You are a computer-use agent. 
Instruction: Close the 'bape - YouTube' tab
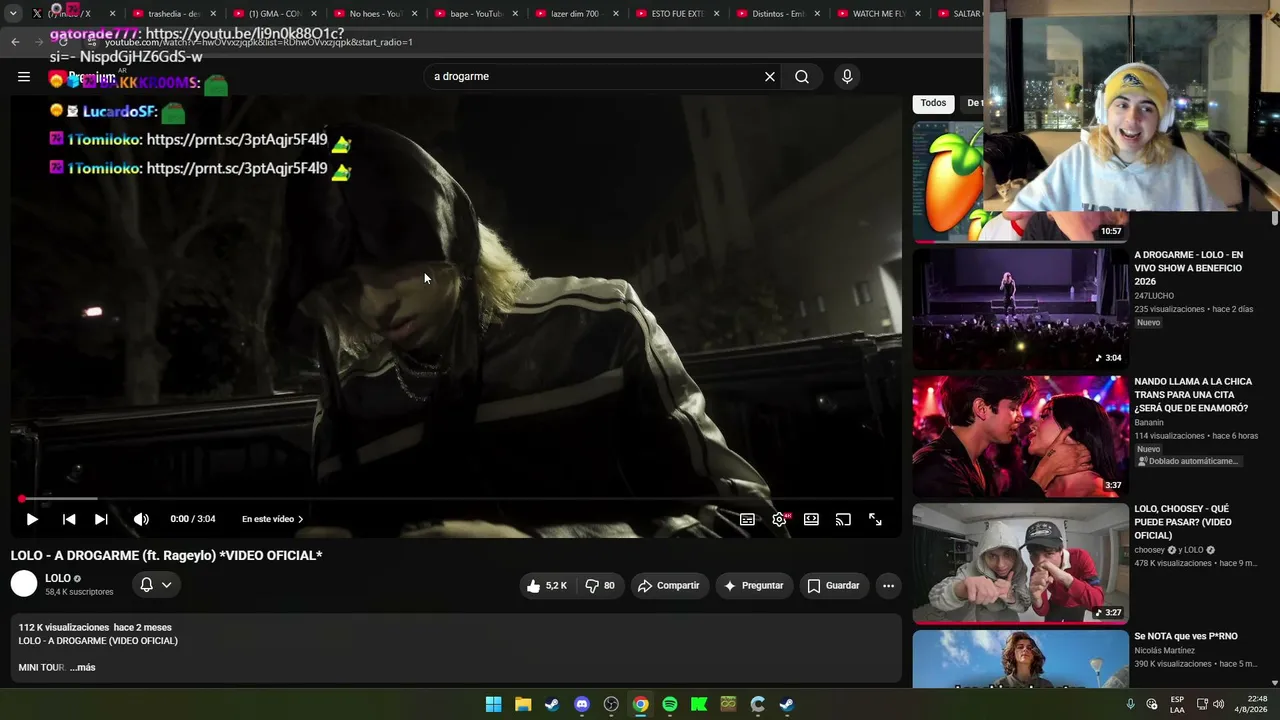[x=515, y=14]
